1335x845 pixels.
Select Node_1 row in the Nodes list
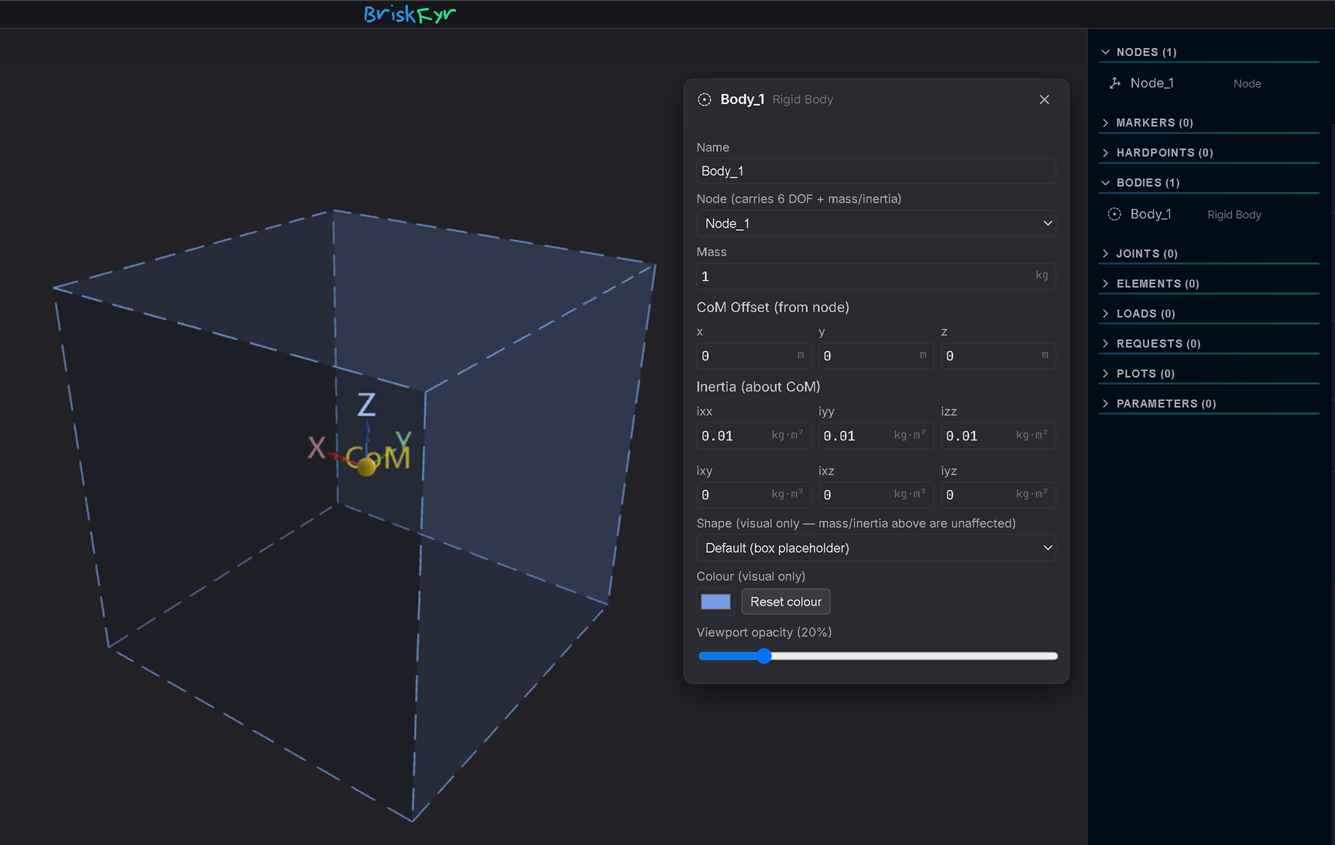point(1208,83)
